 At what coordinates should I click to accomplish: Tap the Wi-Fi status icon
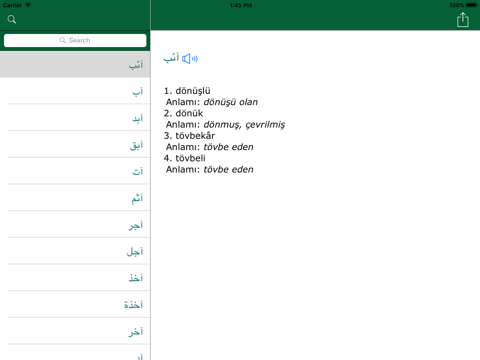pyautogui.click(x=28, y=5)
